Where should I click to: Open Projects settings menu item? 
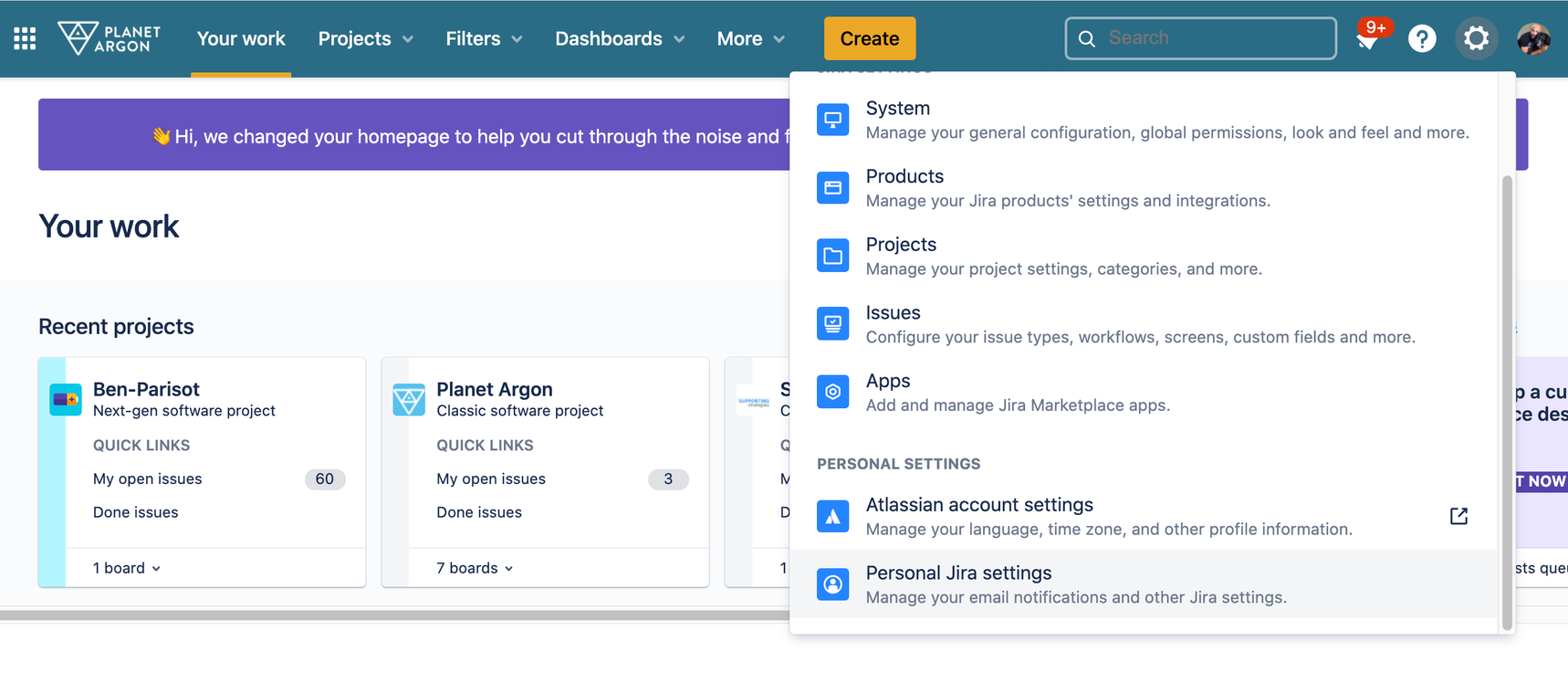[1144, 256]
